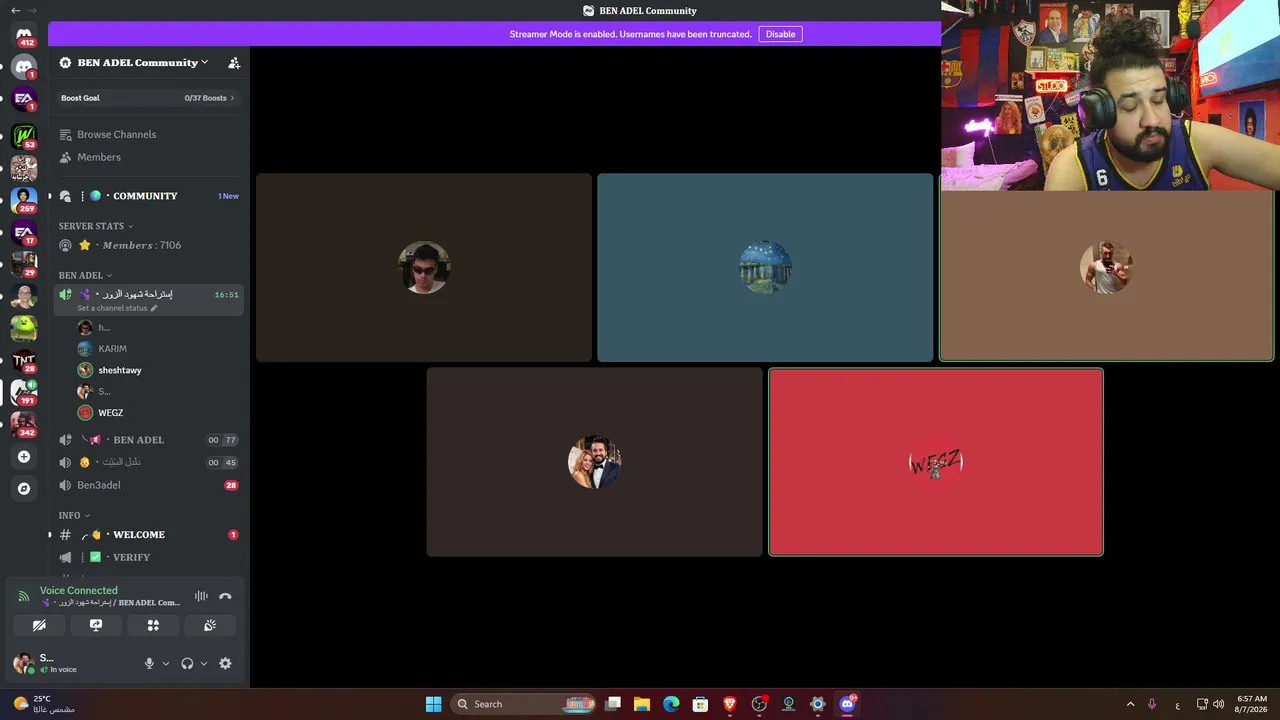The width and height of the screenshot is (1280, 720).
Task: Collapse the INFO category
Action: (74, 516)
